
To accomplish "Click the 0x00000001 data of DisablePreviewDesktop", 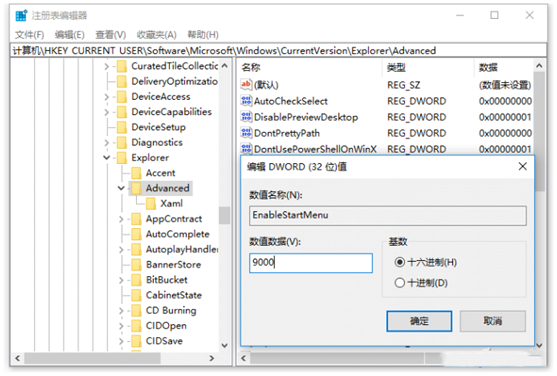I will [x=505, y=117].
